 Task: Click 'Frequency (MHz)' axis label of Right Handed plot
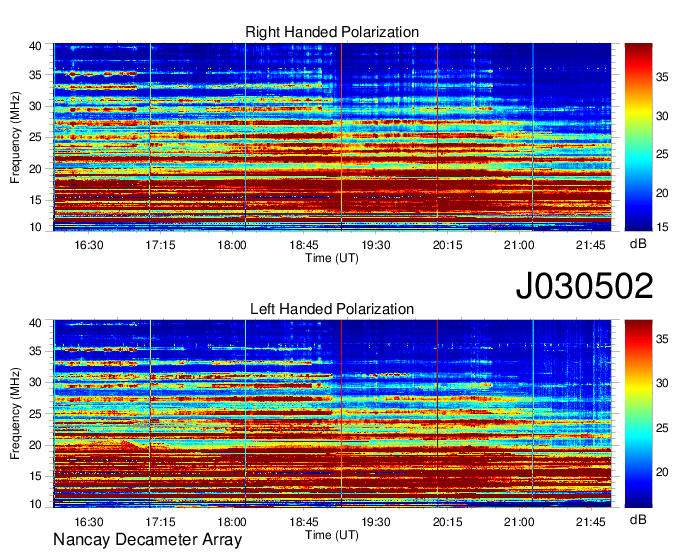point(16,137)
